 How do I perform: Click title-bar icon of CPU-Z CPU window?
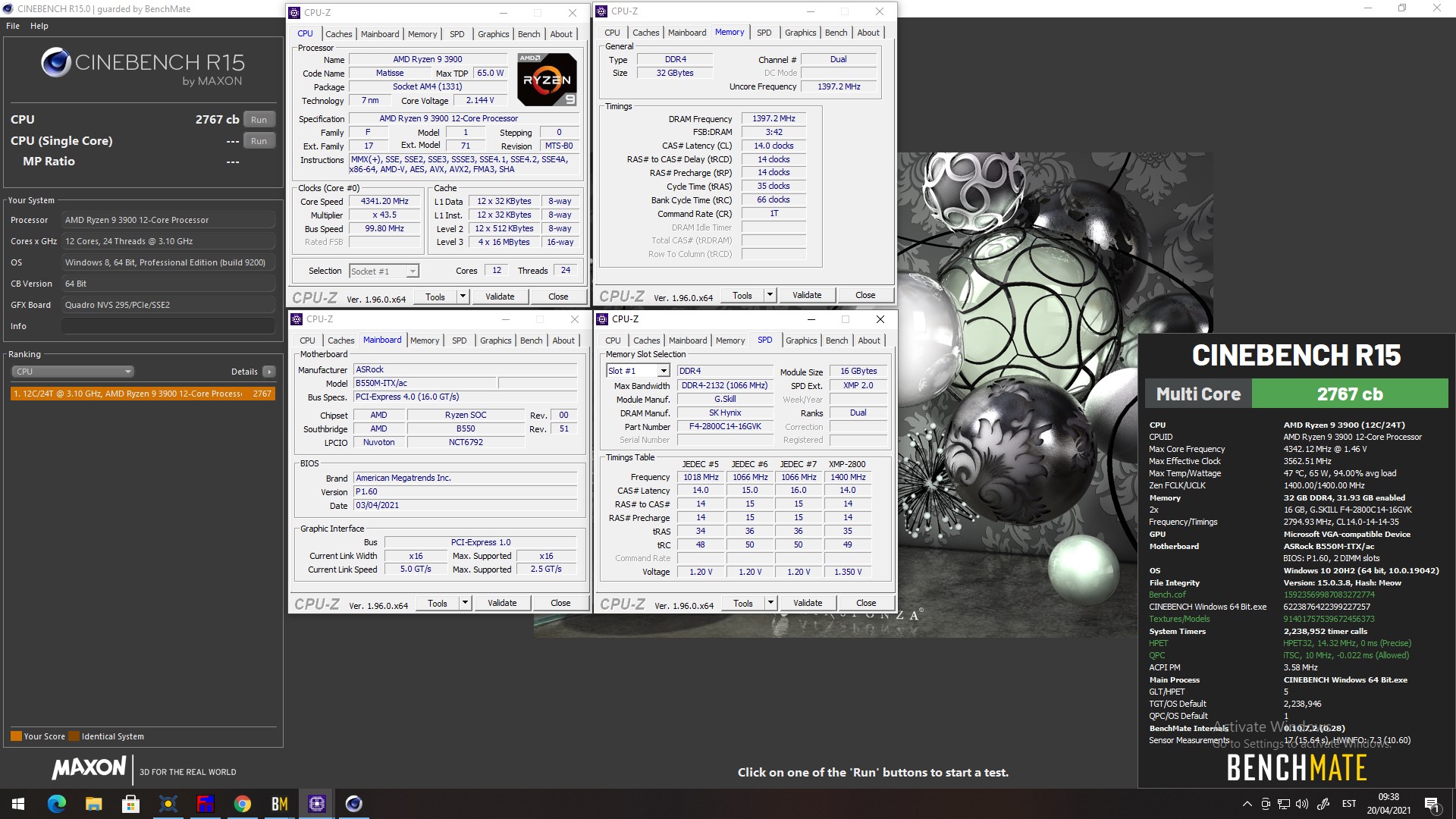coord(295,13)
